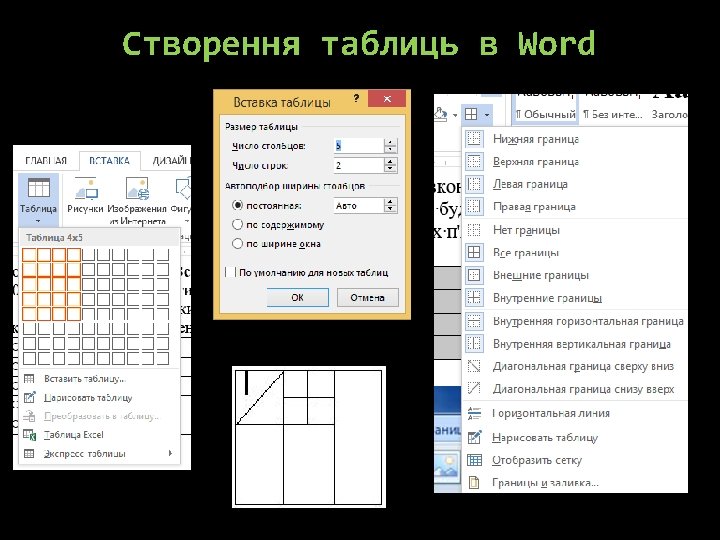Click the OK button in dialog

(298, 297)
